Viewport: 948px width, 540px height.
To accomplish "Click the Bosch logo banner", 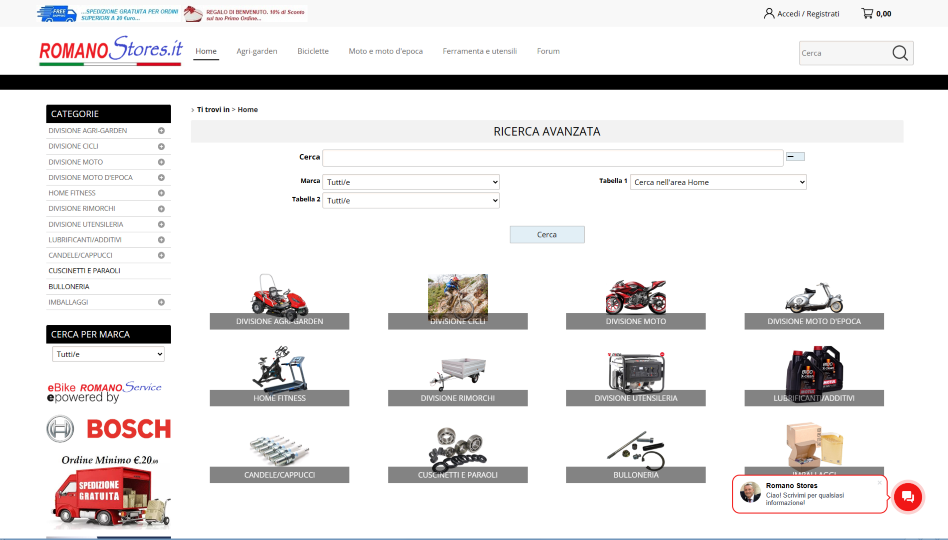I will [x=108, y=429].
